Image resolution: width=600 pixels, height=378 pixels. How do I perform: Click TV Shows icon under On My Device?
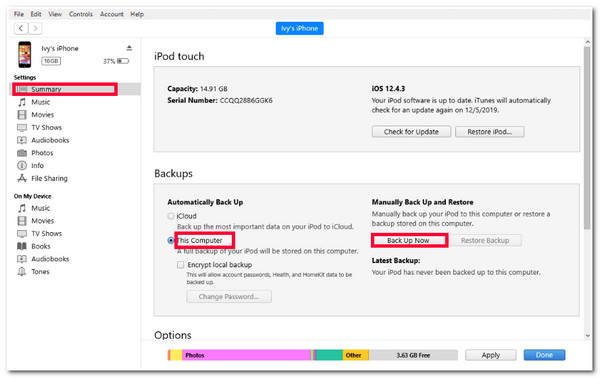click(x=22, y=233)
